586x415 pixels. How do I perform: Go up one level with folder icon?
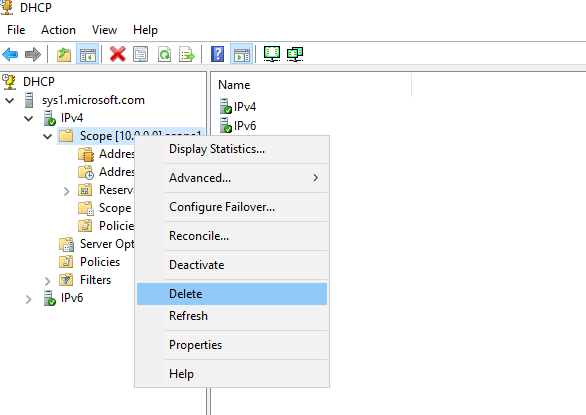[64, 55]
